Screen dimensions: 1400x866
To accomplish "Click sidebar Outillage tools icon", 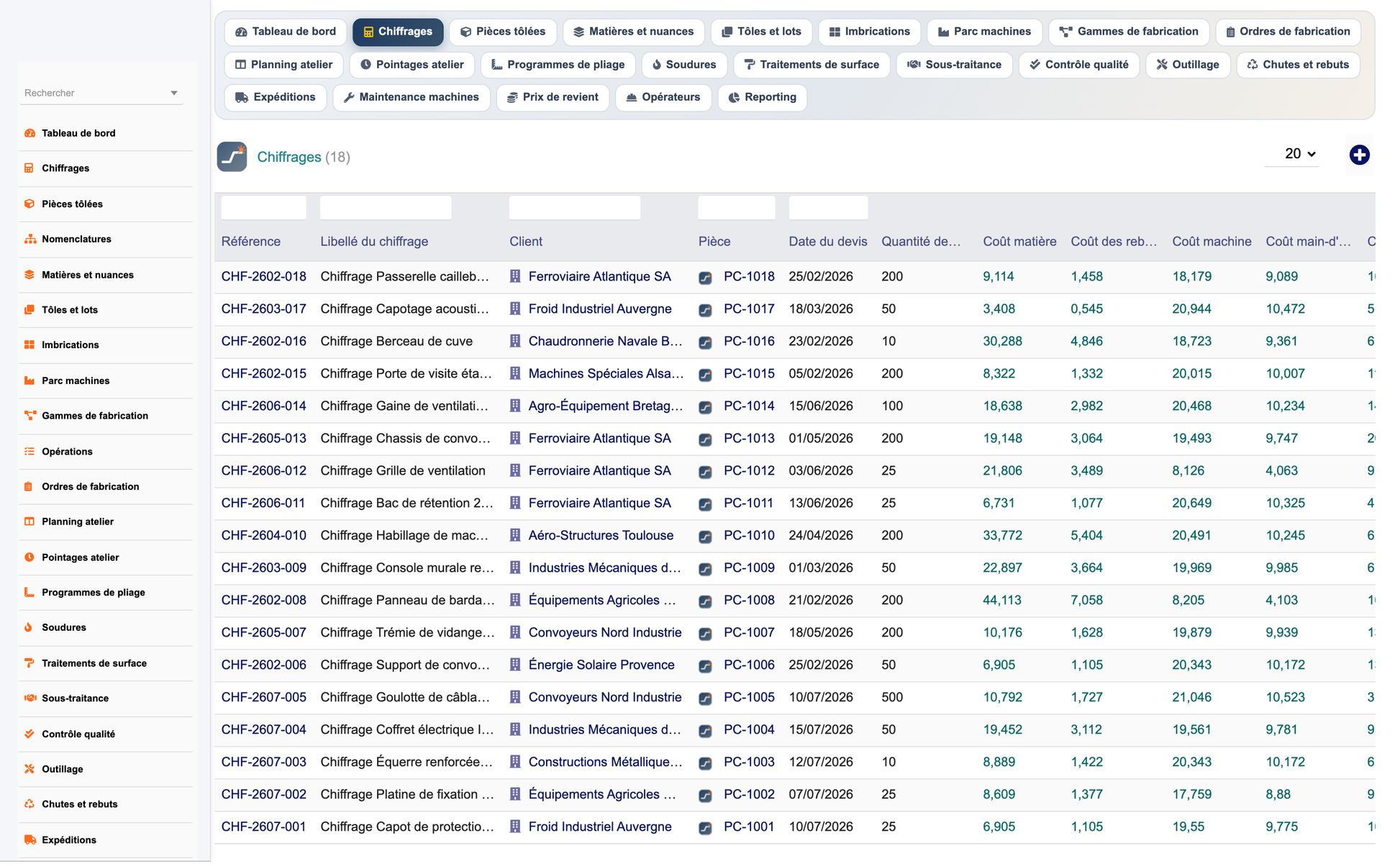I will (x=29, y=770).
